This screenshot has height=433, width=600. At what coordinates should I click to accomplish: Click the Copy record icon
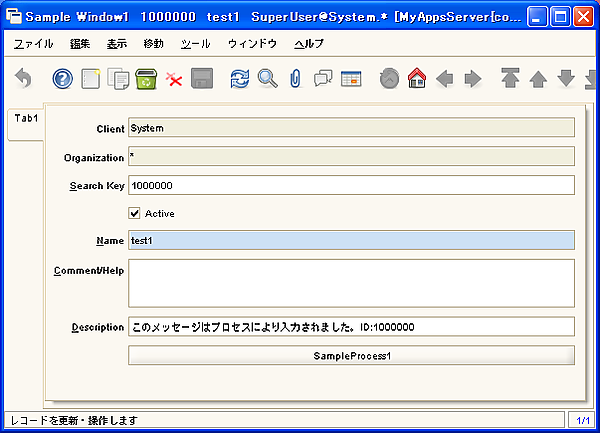pyautogui.click(x=118, y=78)
